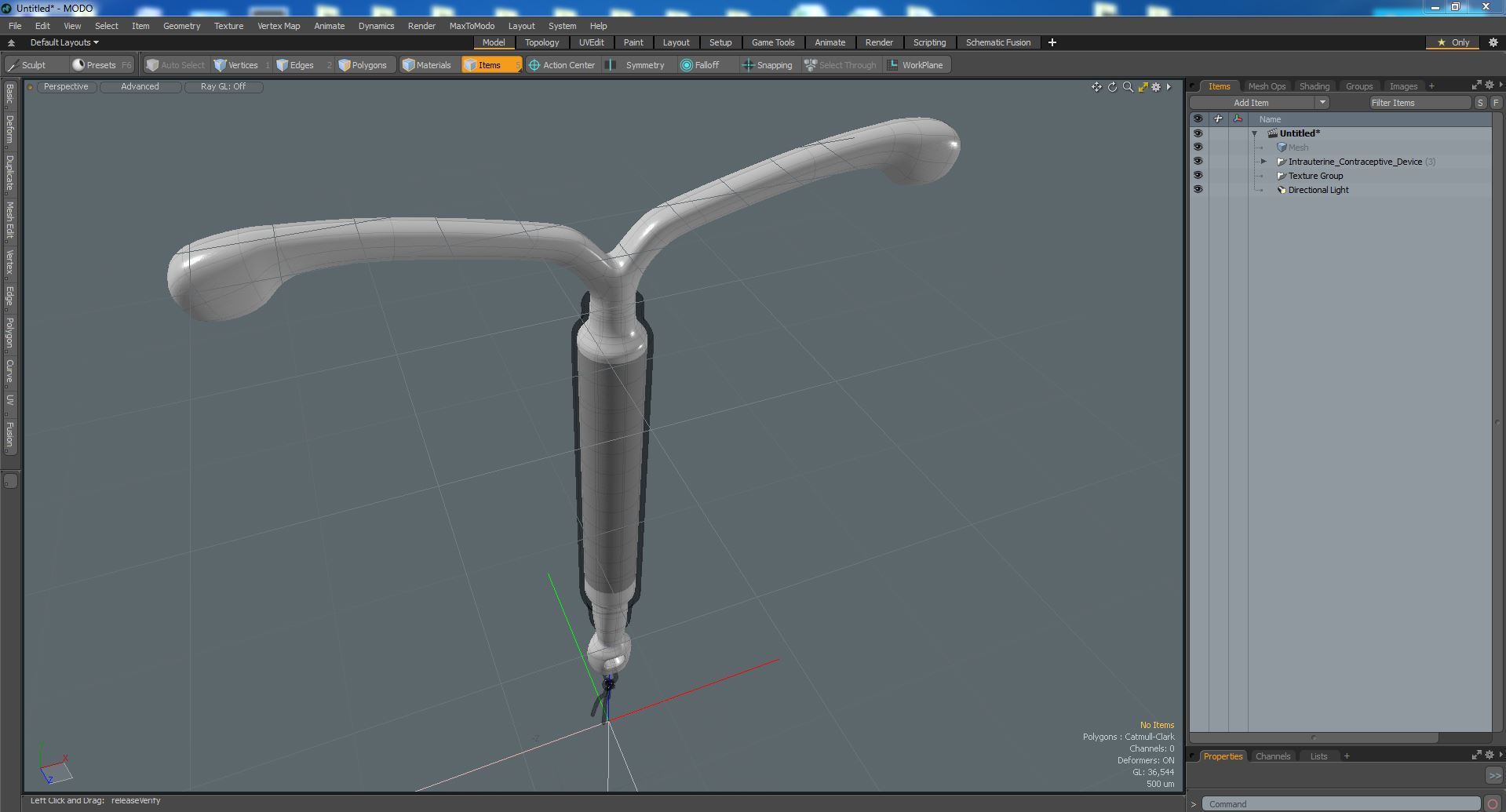1506x812 pixels.
Task: Switch to the Shading tab
Action: [x=1314, y=86]
